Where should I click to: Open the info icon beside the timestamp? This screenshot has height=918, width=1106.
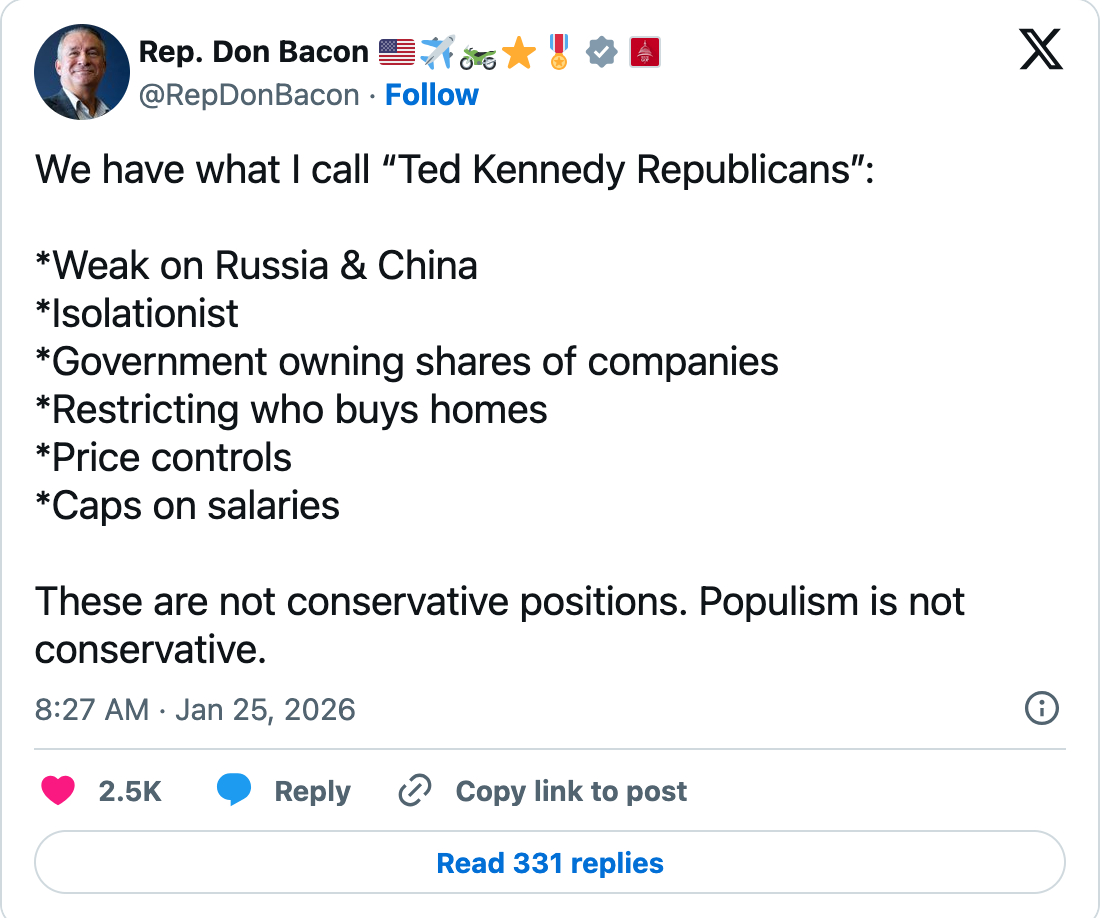[1042, 709]
